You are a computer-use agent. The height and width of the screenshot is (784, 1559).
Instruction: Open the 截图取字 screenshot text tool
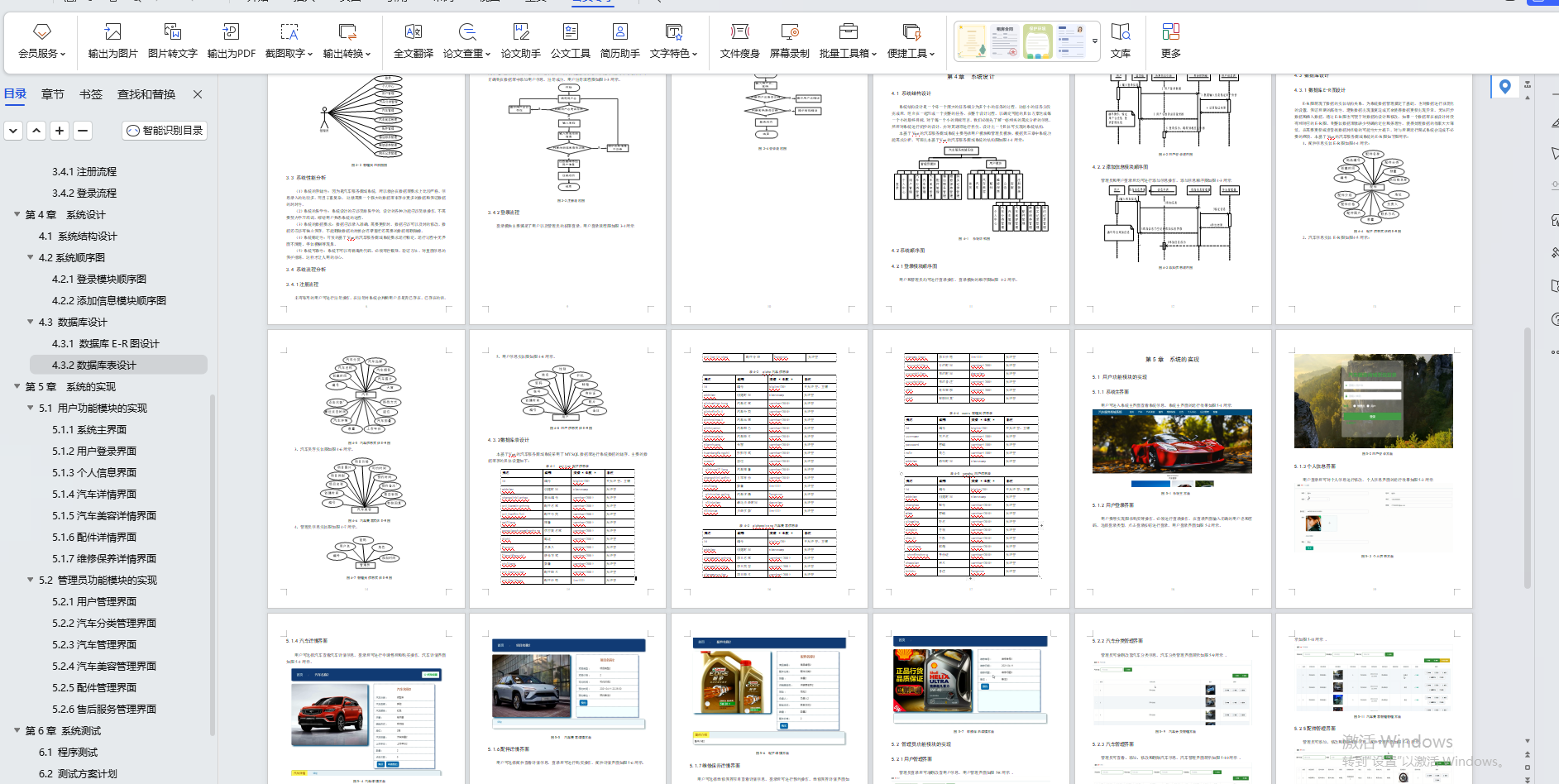[x=289, y=41]
